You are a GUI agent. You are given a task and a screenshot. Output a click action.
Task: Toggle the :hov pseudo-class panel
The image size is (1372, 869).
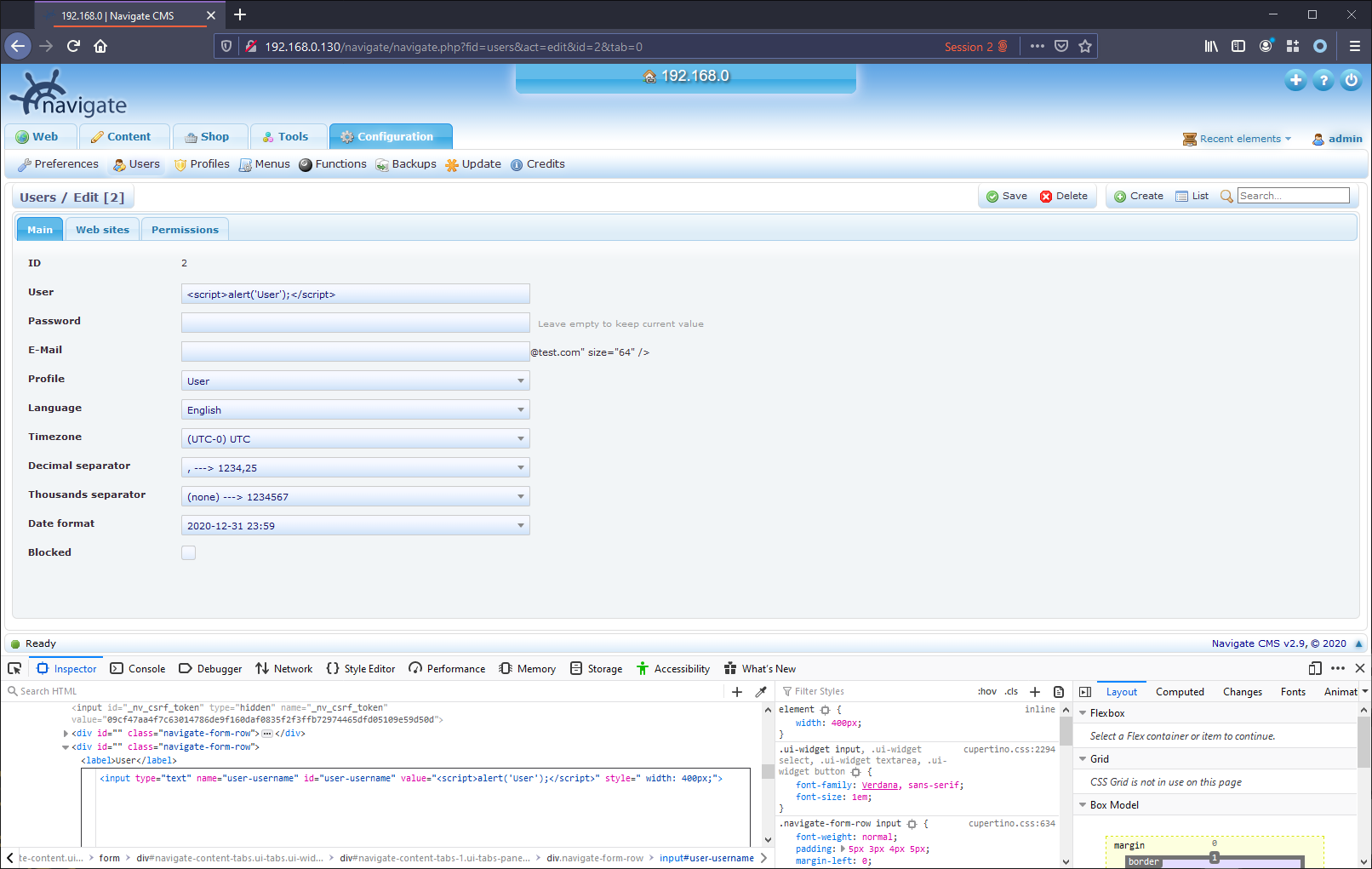click(987, 691)
